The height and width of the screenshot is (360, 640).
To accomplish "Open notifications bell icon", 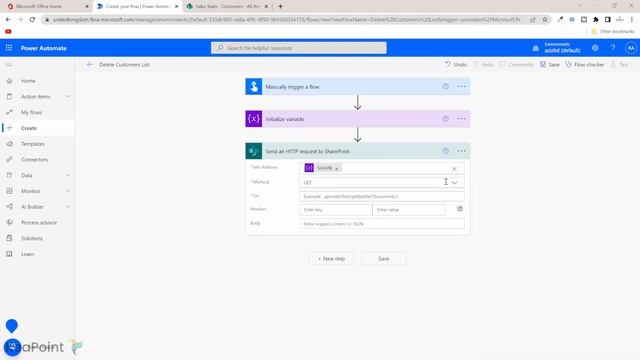I will click(x=536, y=48).
